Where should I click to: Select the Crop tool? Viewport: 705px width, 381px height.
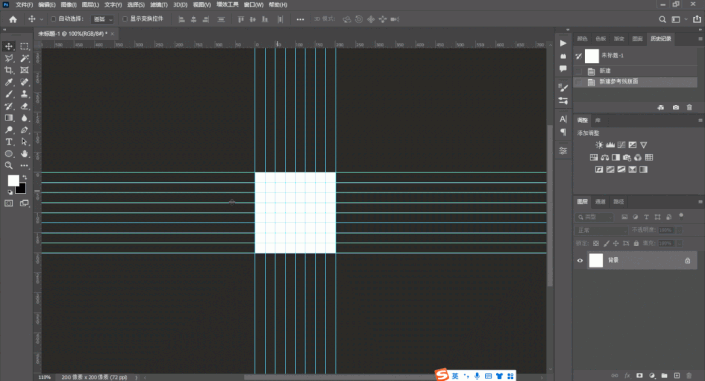9,70
